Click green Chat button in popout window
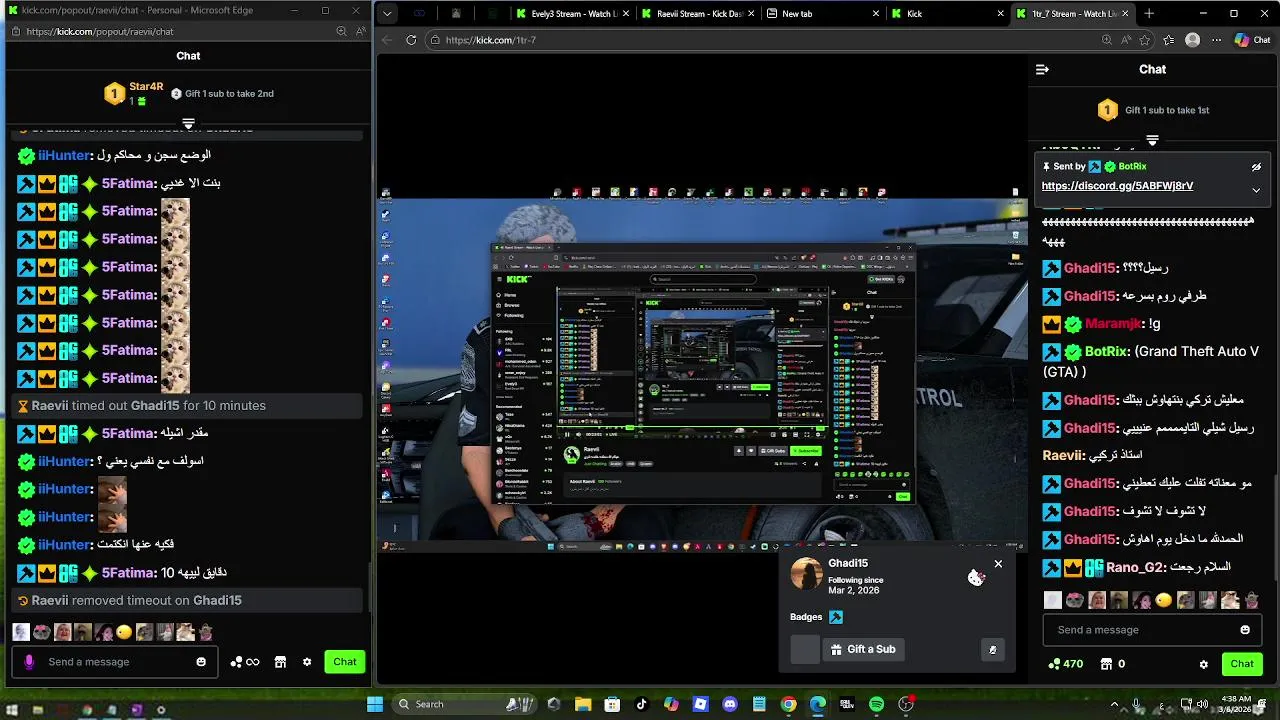Viewport: 1280px width, 720px height. point(345,662)
